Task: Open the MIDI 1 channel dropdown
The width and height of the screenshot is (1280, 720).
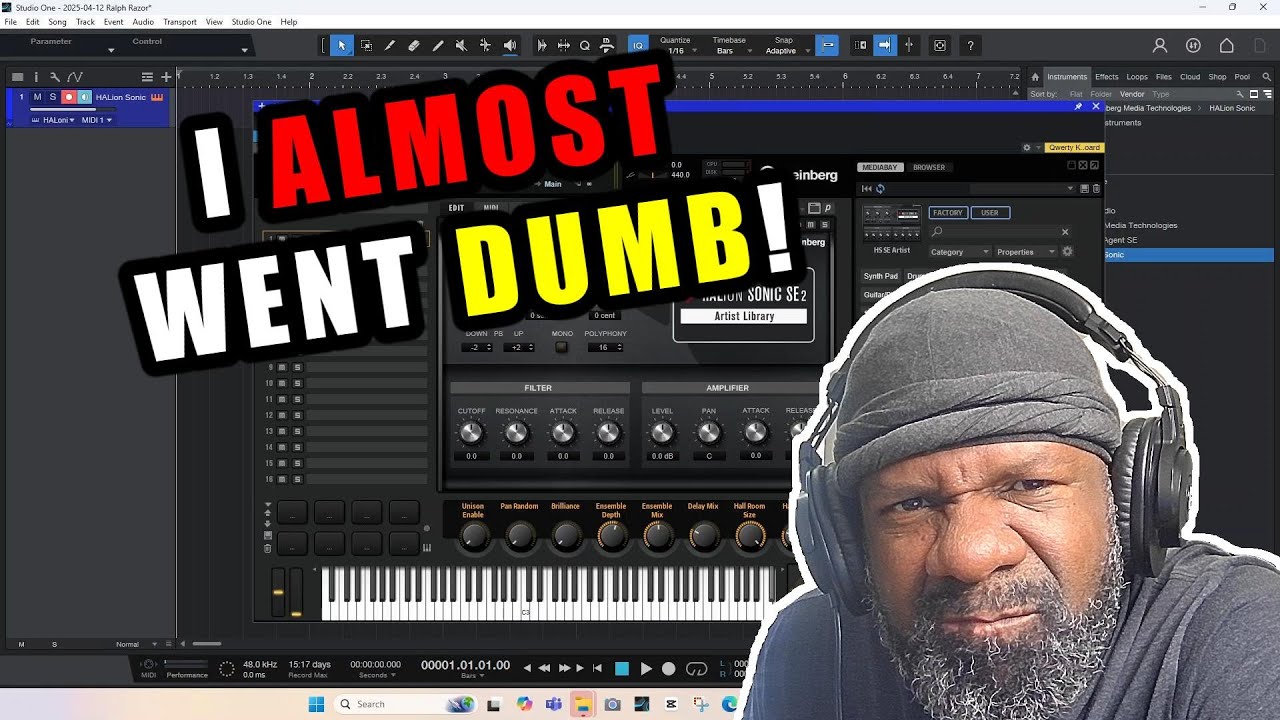Action: pos(96,120)
